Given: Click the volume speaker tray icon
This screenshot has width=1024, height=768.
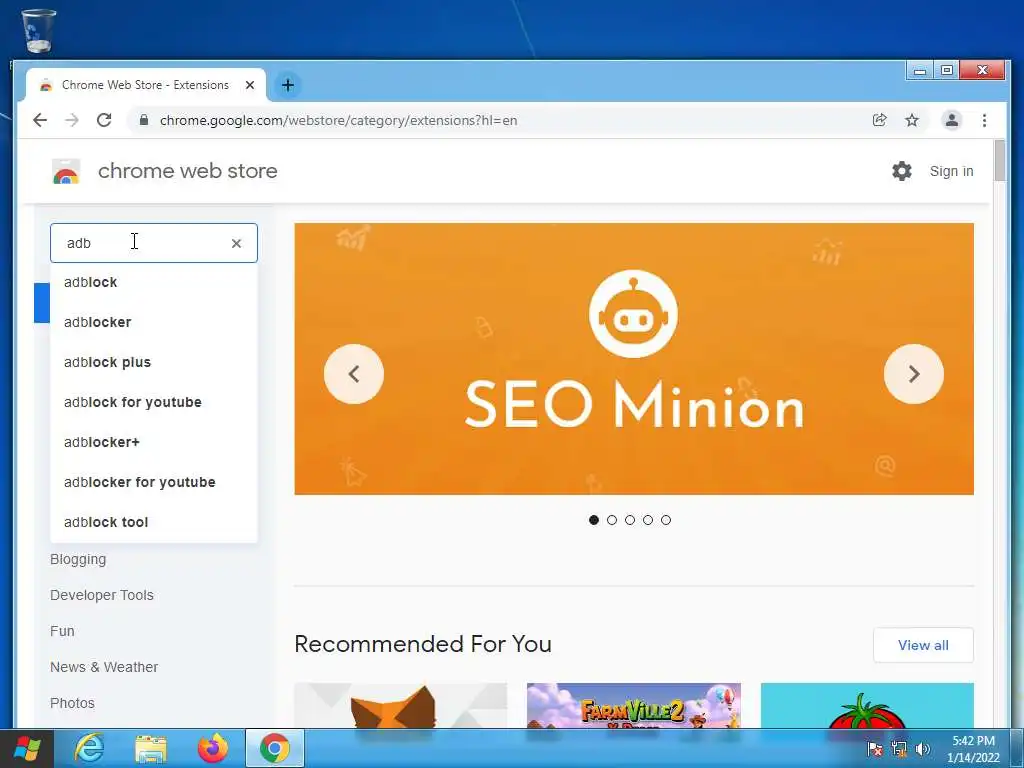Looking at the screenshot, I should [x=922, y=748].
